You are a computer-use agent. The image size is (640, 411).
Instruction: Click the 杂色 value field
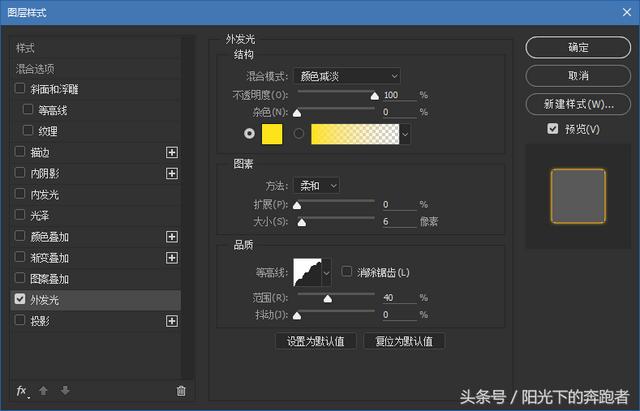click(x=399, y=112)
